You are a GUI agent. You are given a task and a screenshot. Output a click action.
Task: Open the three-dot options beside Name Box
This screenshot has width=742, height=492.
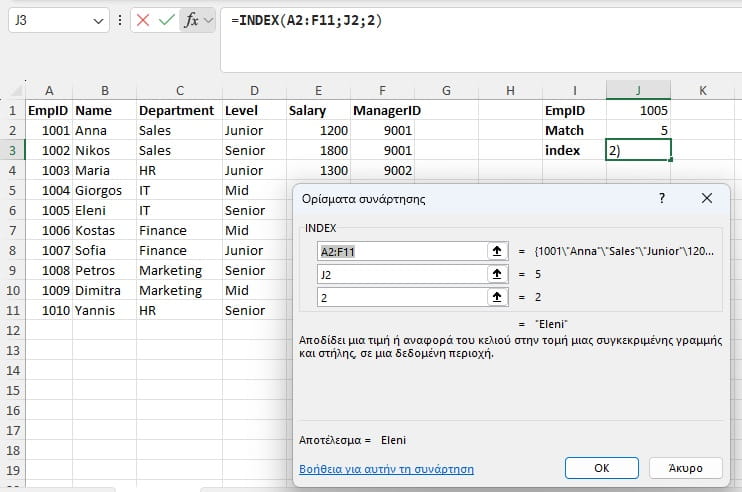pyautogui.click(x=120, y=20)
